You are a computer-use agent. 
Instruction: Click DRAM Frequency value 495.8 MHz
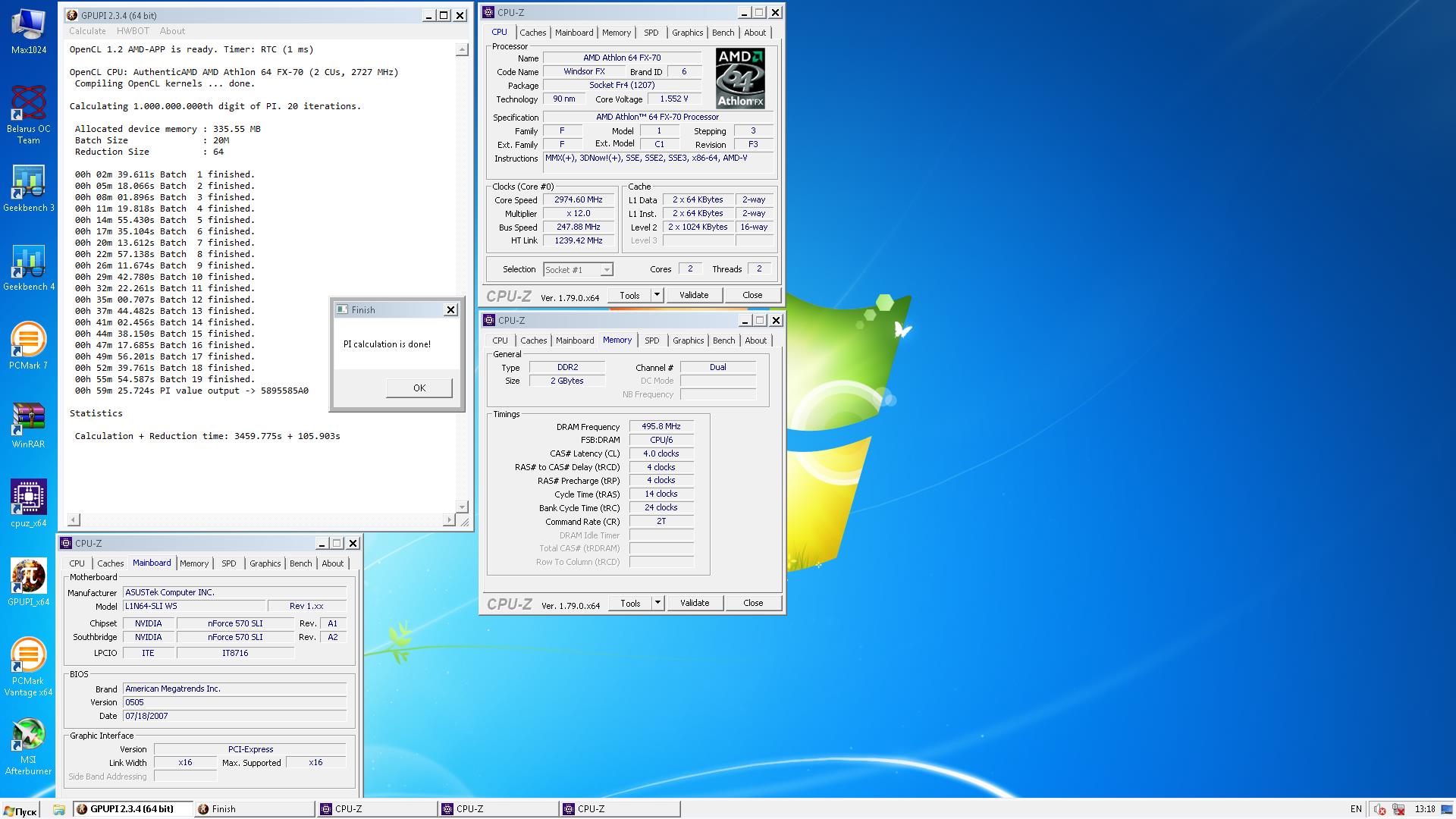[x=661, y=426]
